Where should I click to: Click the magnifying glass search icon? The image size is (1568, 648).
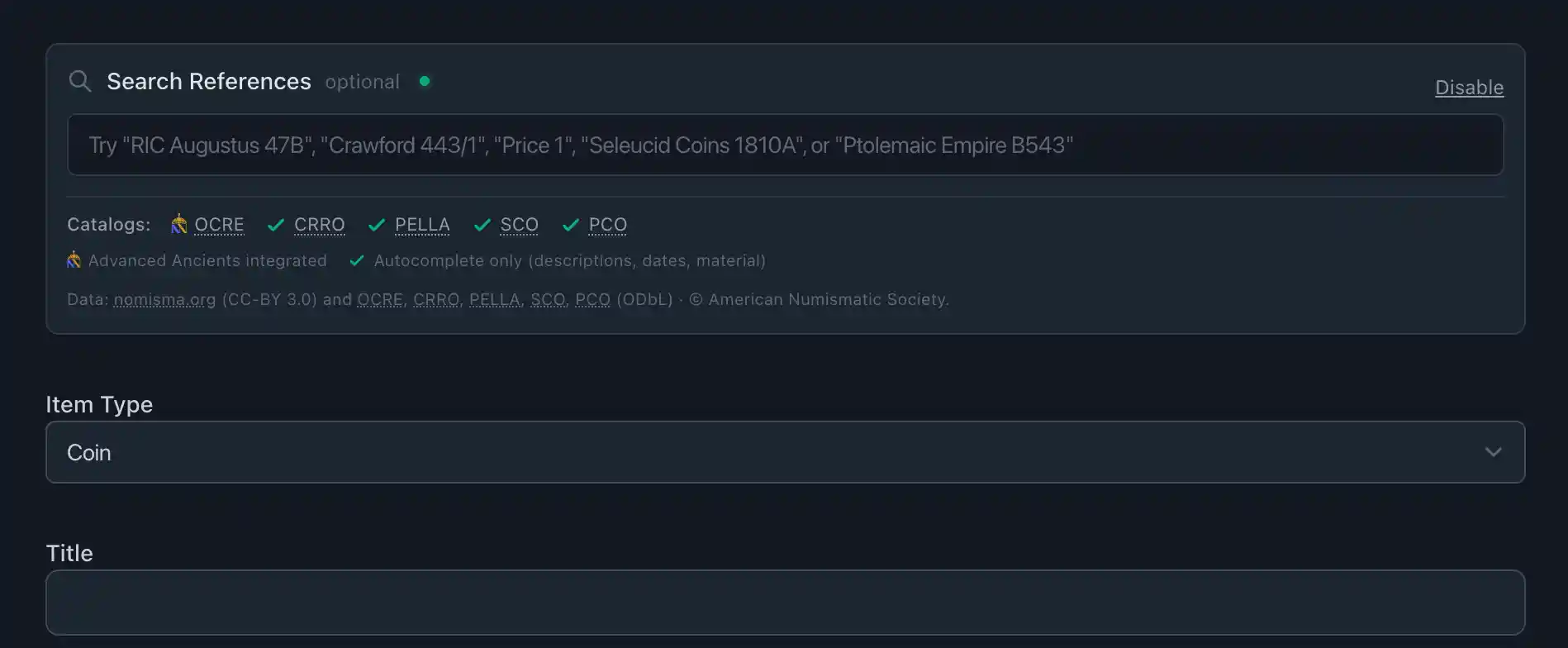pyautogui.click(x=80, y=81)
